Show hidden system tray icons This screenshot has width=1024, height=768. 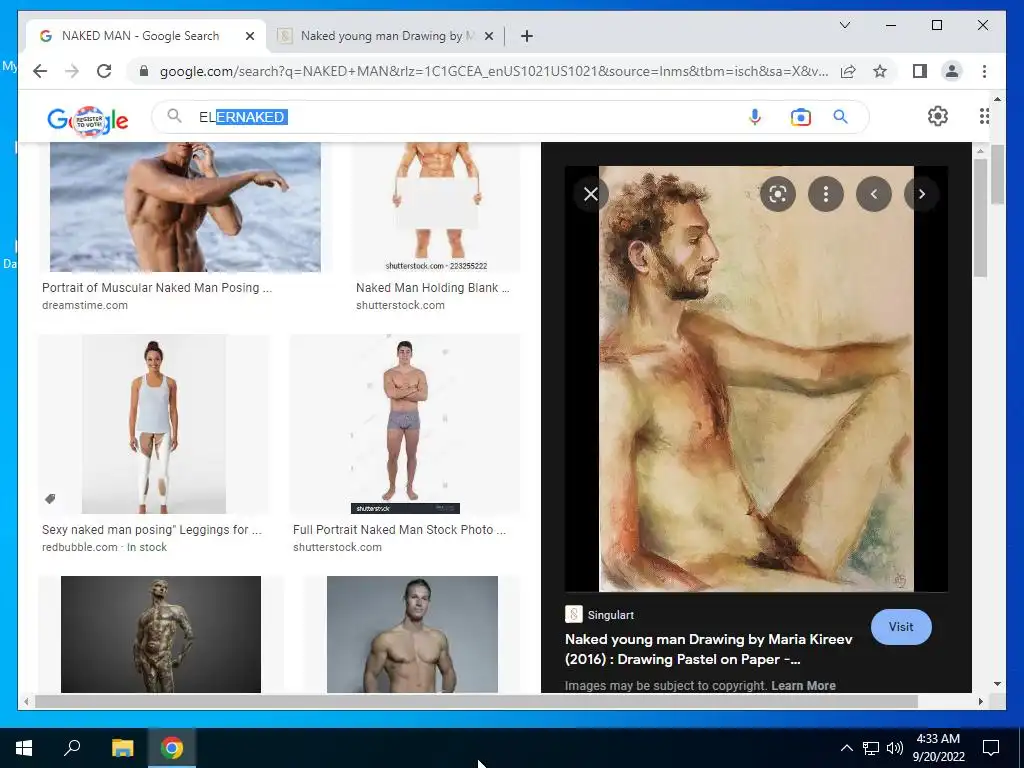tap(846, 748)
